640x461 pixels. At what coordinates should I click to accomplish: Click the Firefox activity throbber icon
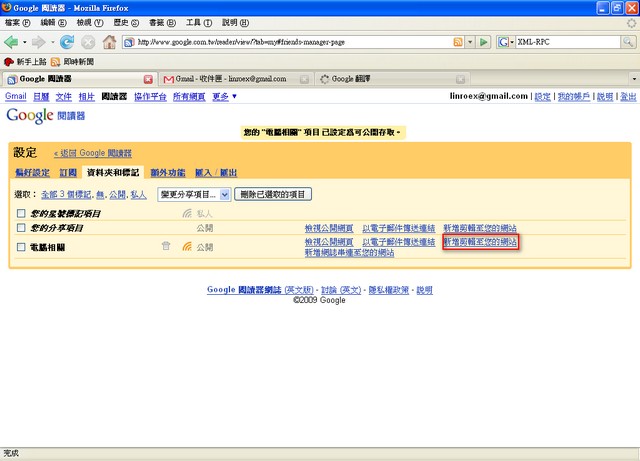pyautogui.click(x=631, y=23)
